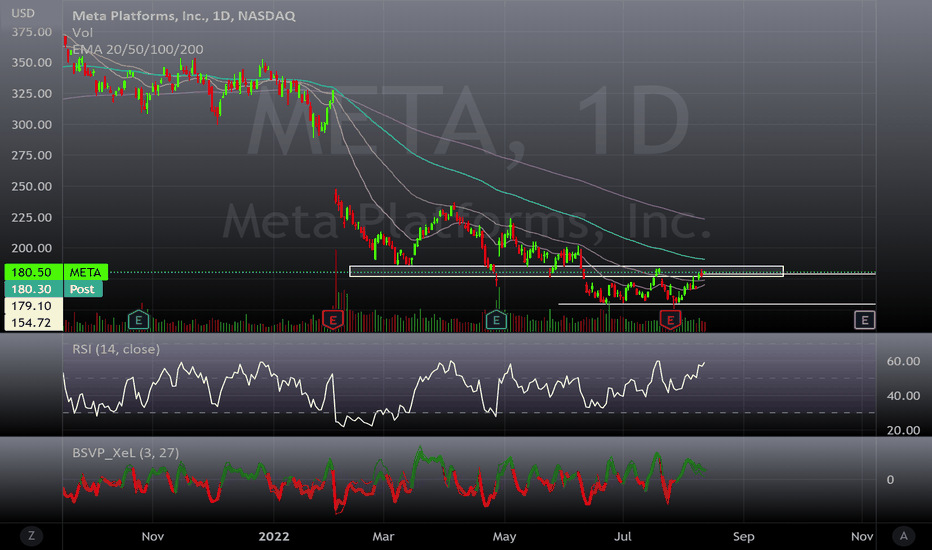This screenshot has width=932, height=550.
Task: Open the red earnings marker in late July
Action: 670,320
